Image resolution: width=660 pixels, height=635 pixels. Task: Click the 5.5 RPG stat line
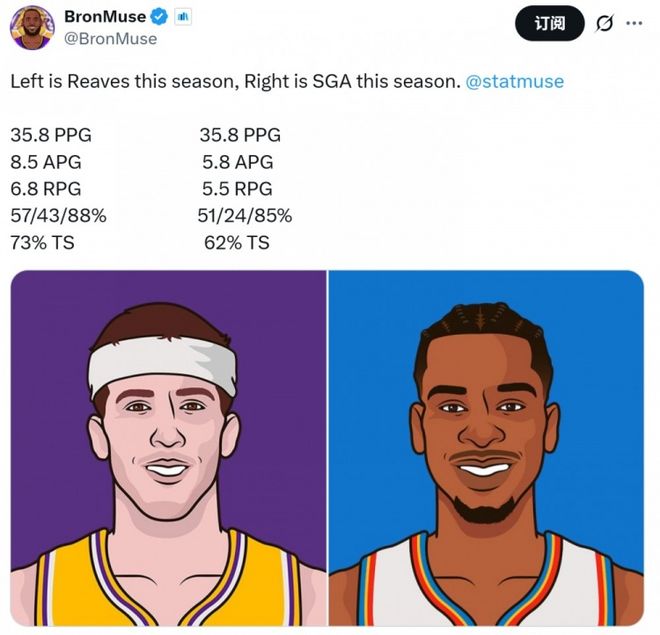coord(236,189)
